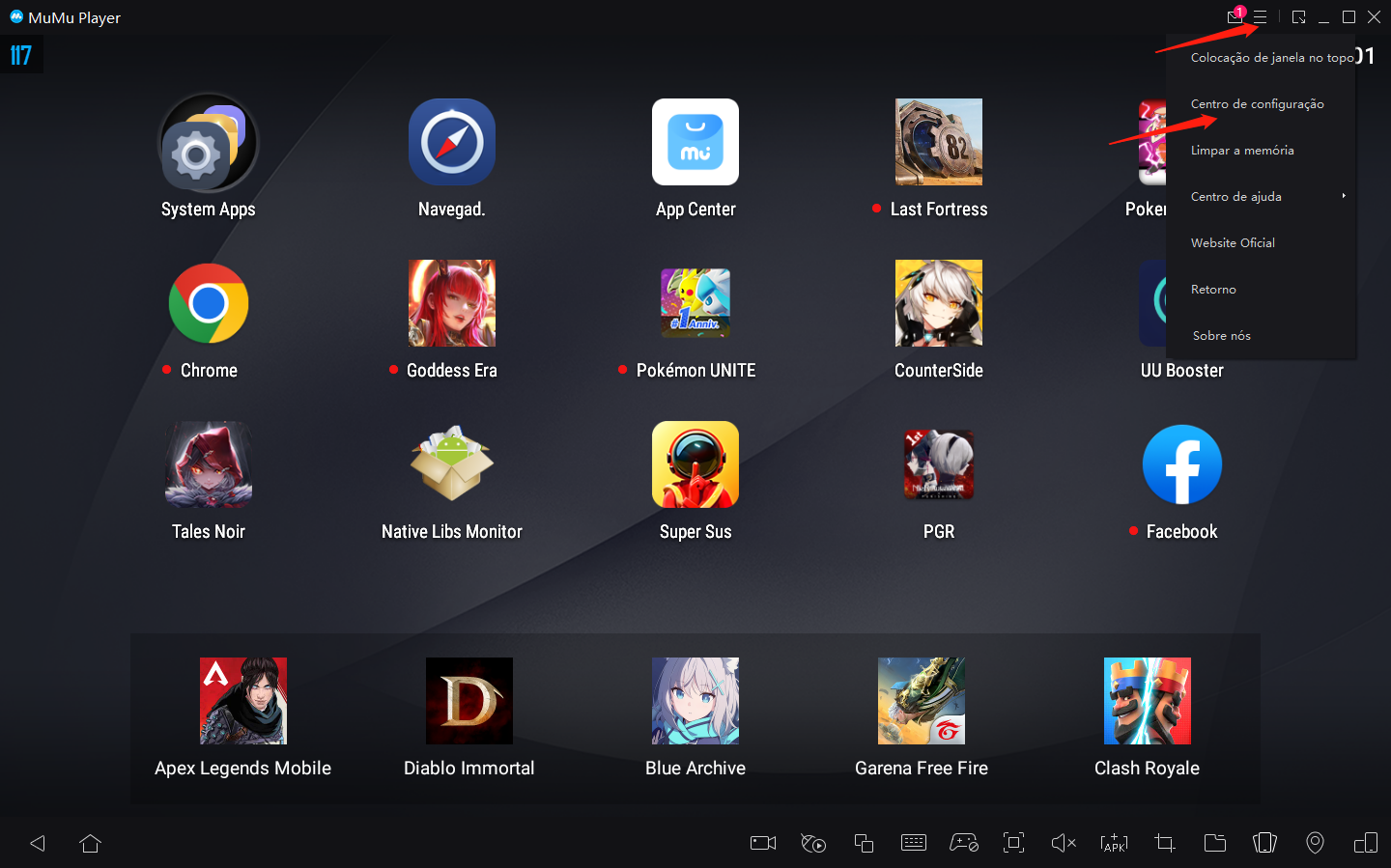Start screen recording with camera icon
The image size is (1391, 868).
pyautogui.click(x=763, y=843)
